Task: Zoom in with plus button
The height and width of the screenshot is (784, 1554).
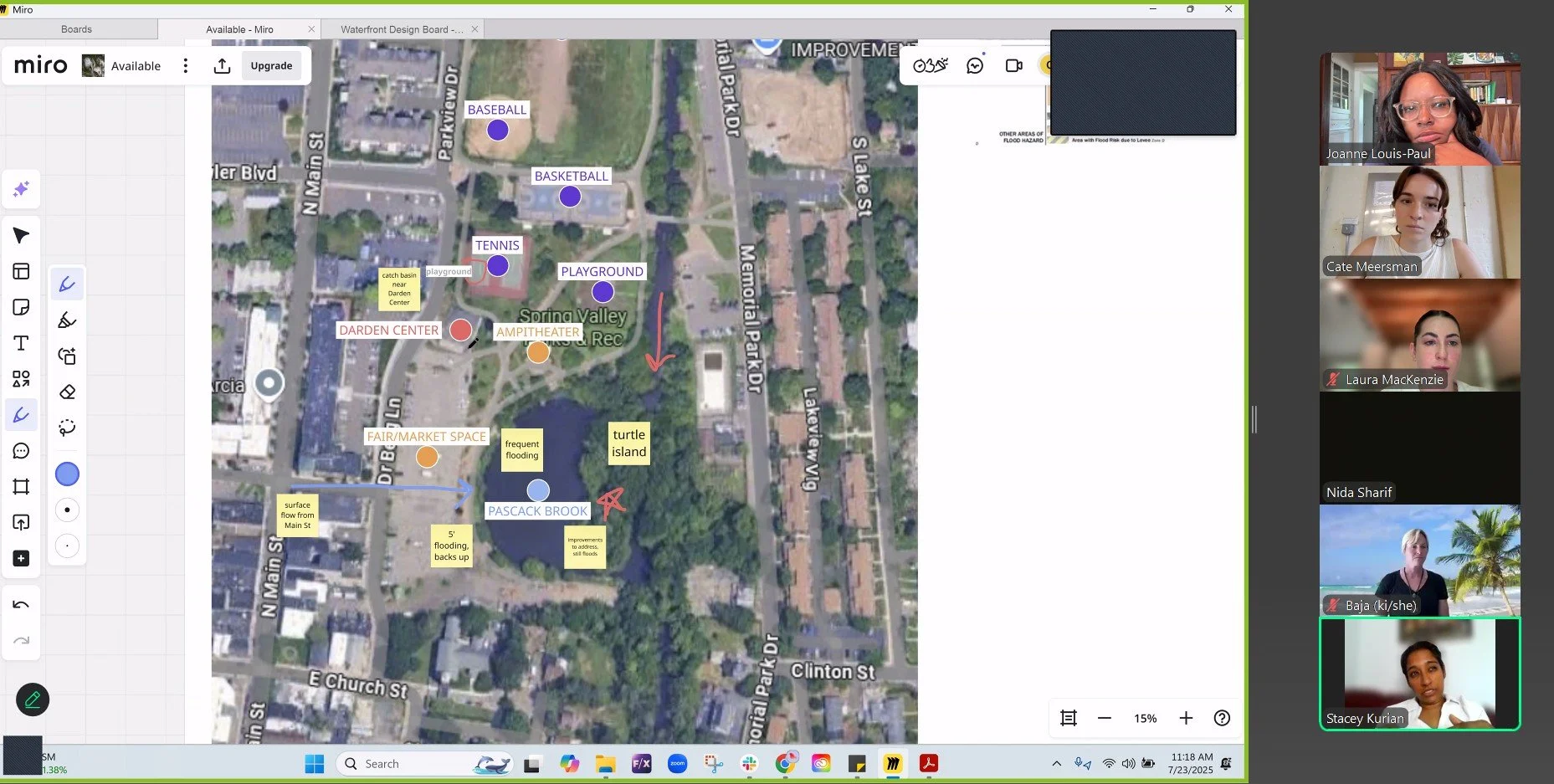Action: point(1186,718)
